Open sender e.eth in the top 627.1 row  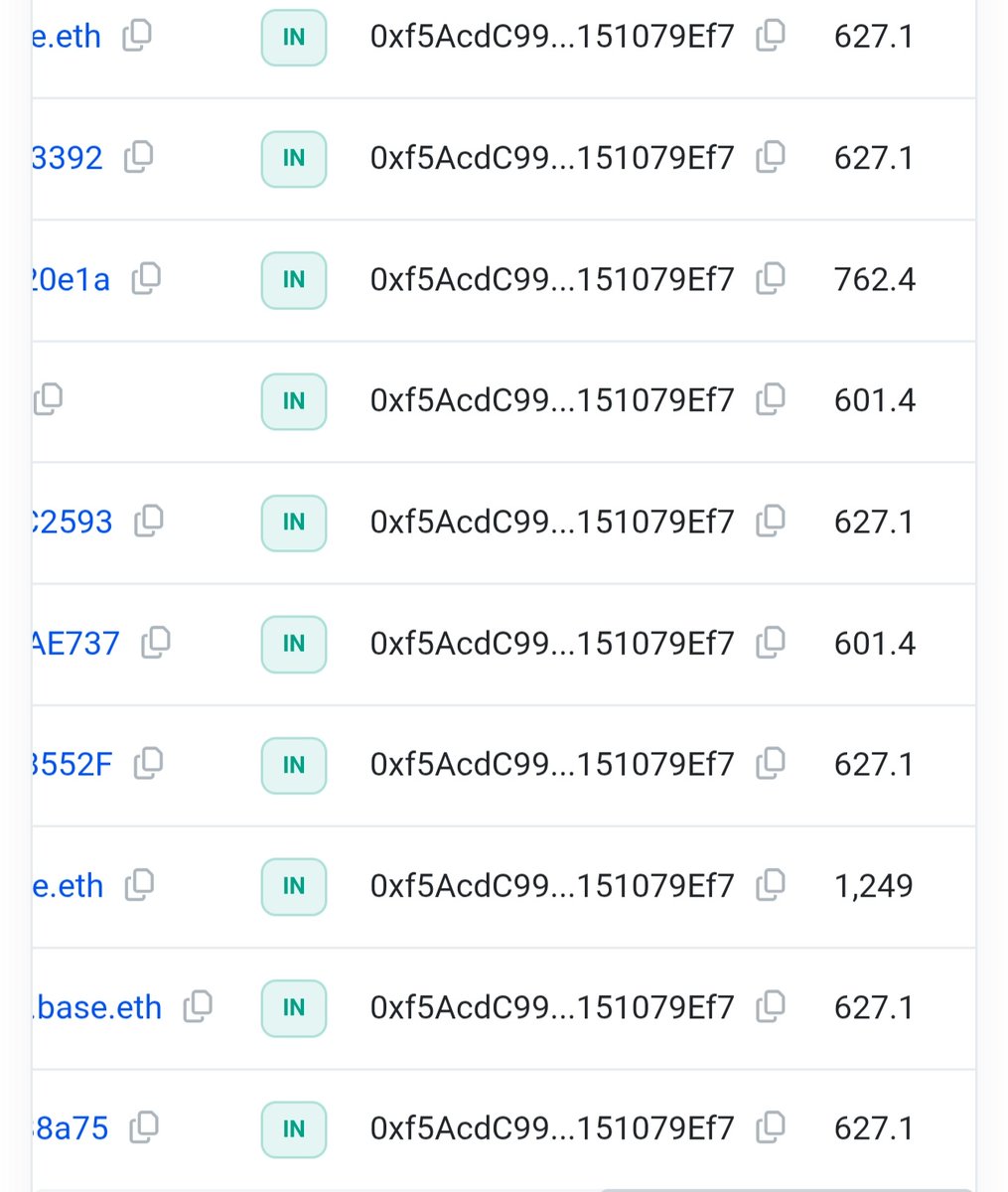(x=67, y=37)
